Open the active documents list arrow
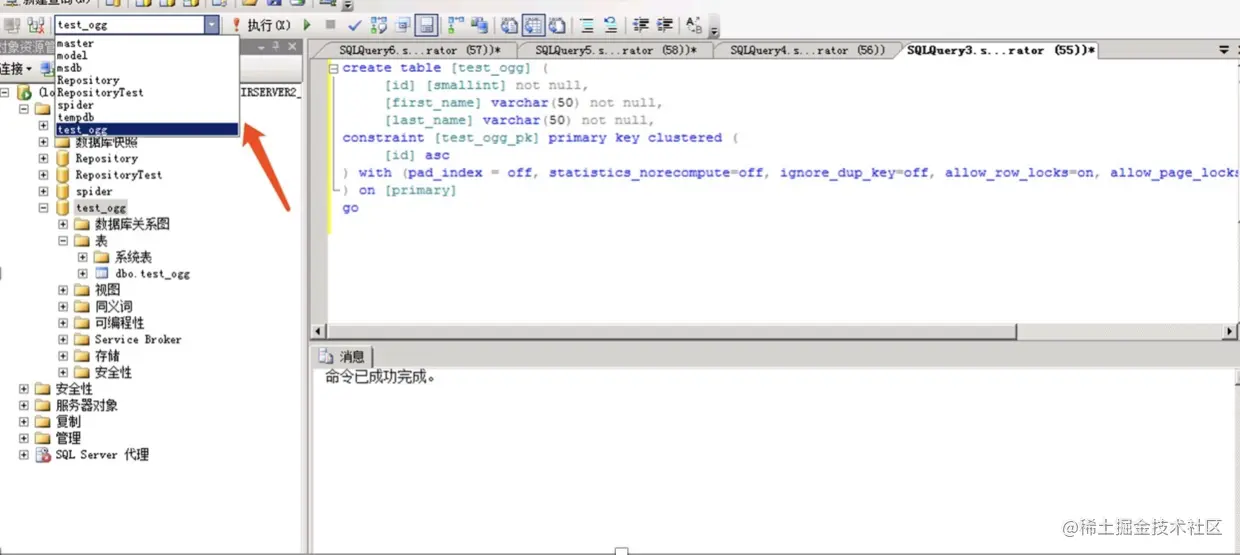Viewport: 1240px width, 555px height. click(x=1224, y=49)
